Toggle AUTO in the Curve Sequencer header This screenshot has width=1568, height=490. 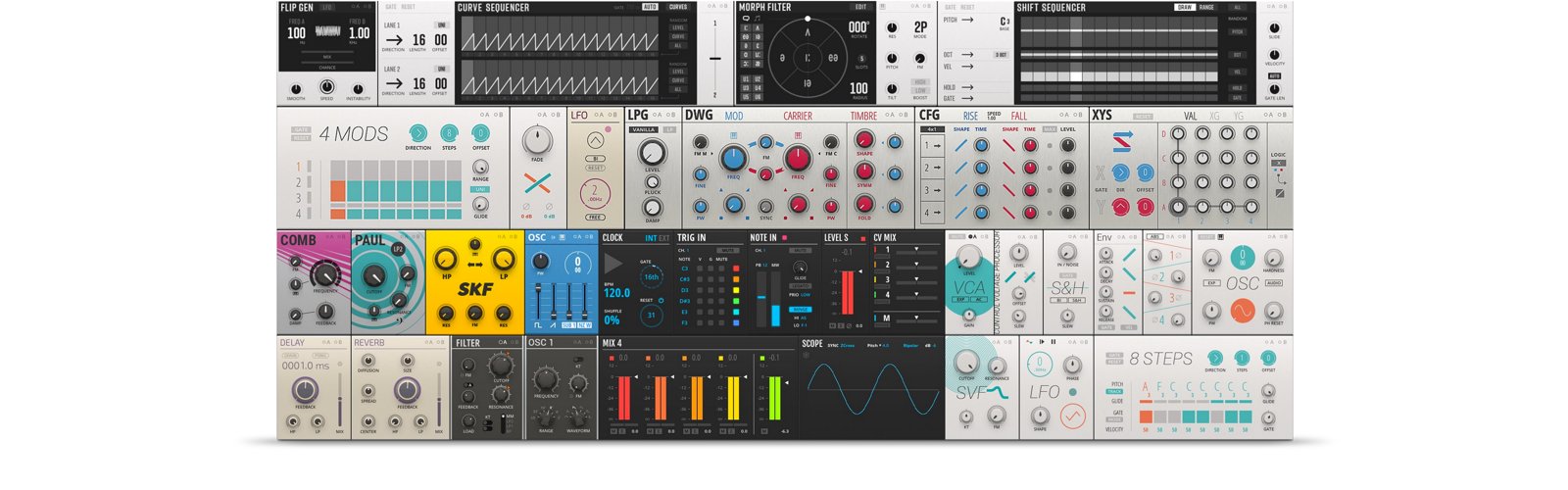click(x=650, y=7)
